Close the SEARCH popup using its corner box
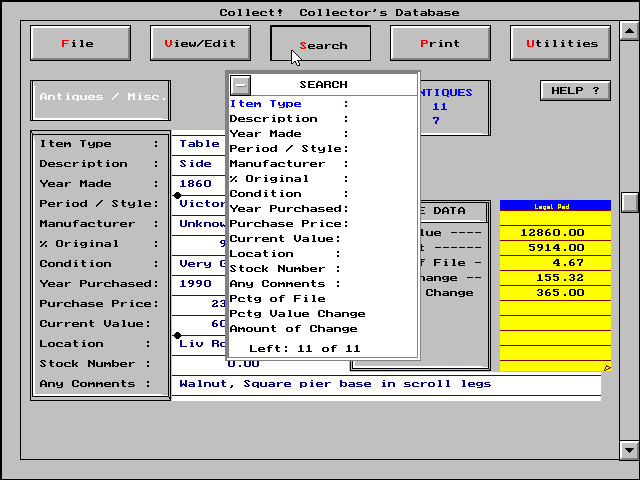640x480 pixels. pos(241,85)
